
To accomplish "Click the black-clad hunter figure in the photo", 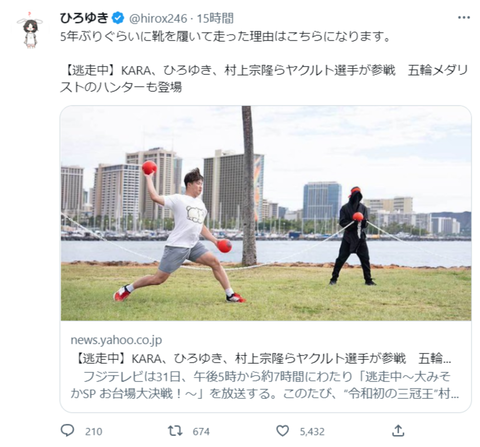I will click(x=354, y=236).
